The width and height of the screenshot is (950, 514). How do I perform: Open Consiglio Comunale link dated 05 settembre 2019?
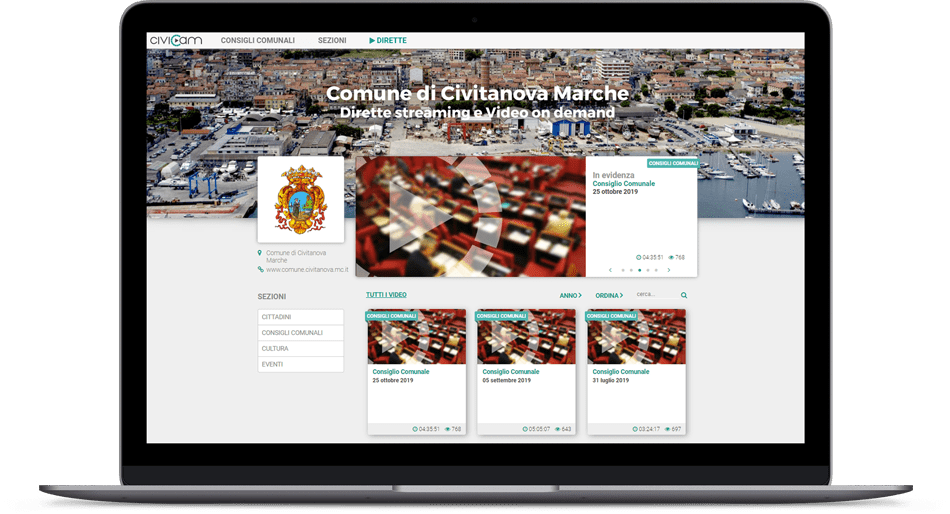pos(511,372)
